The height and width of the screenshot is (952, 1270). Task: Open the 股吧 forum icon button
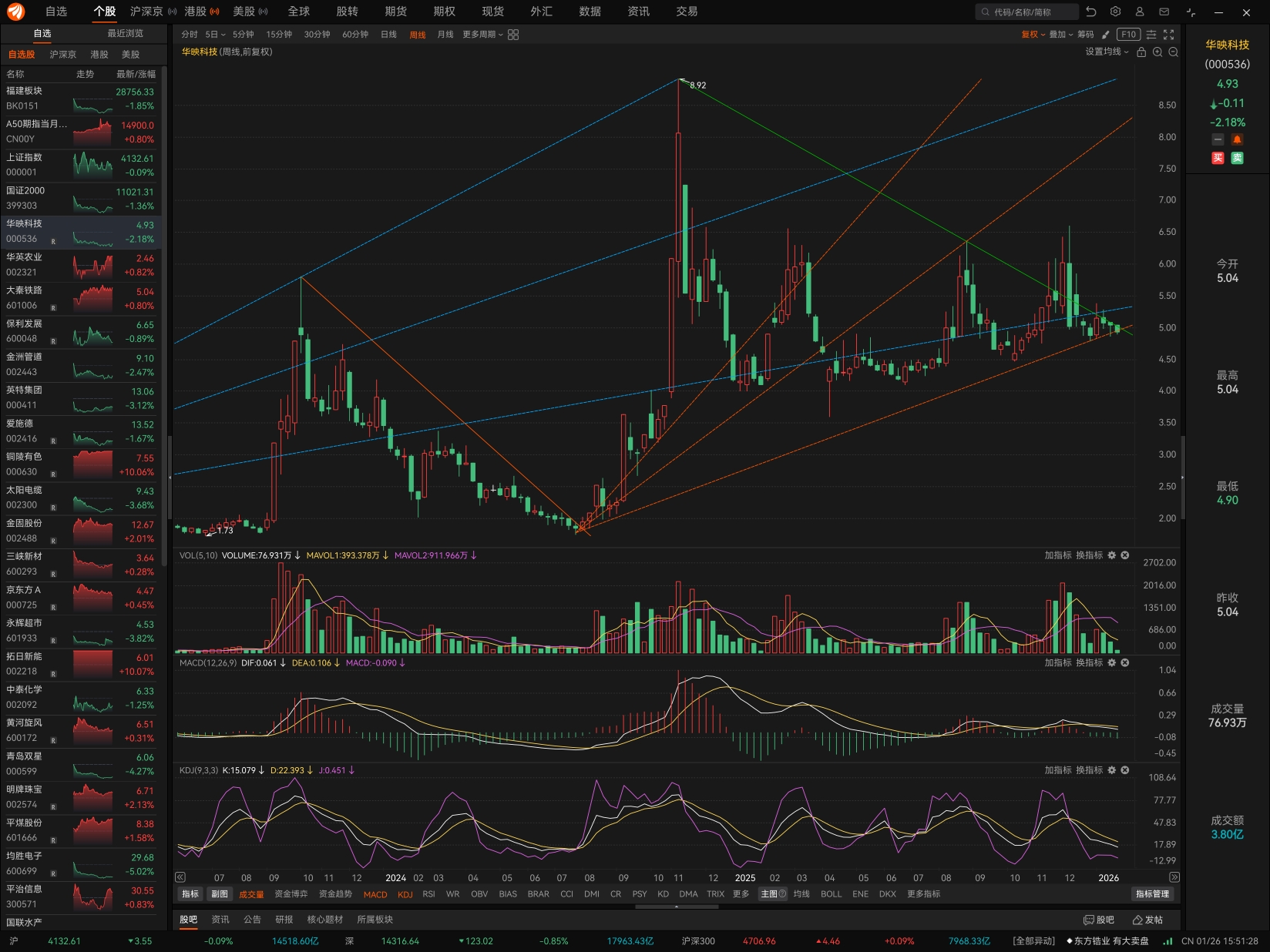coord(1099,920)
